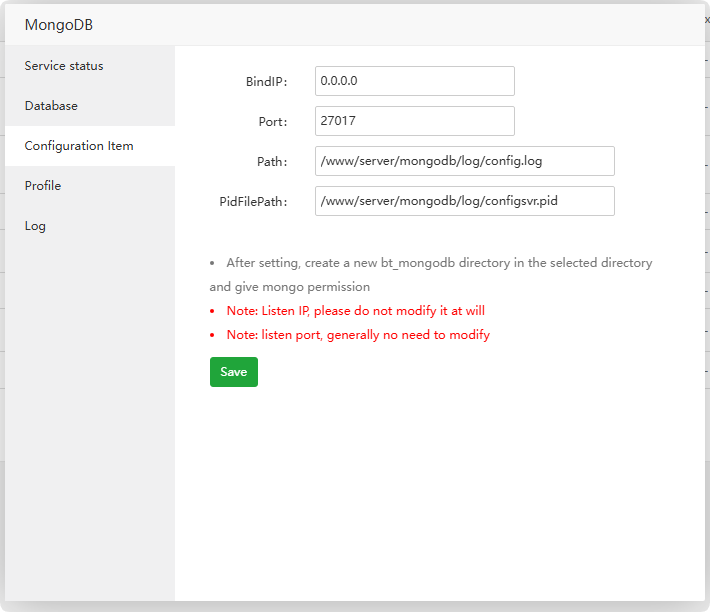Click the Path text field
This screenshot has width=710, height=612.
pos(464,161)
